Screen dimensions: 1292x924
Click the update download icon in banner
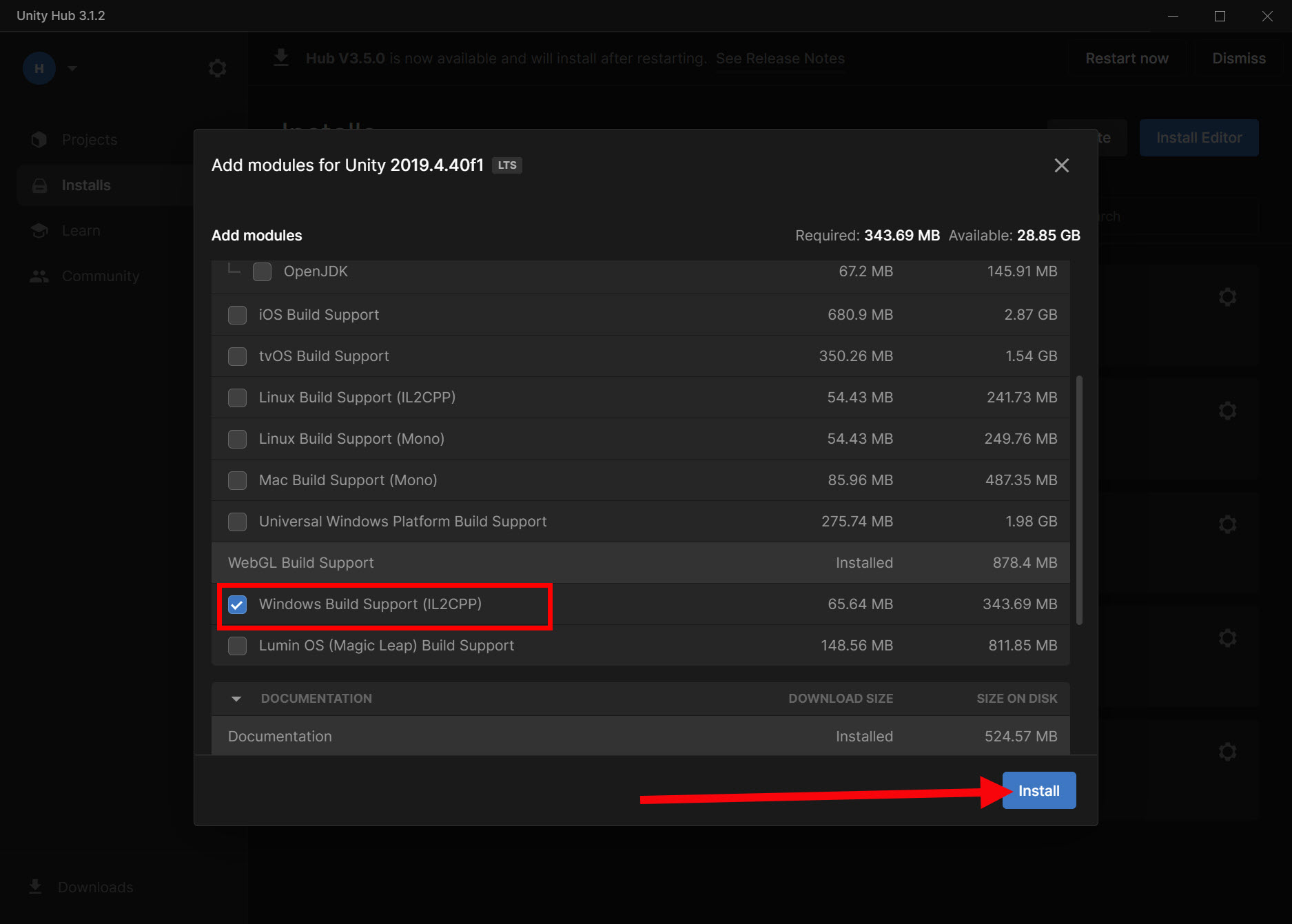click(x=281, y=57)
